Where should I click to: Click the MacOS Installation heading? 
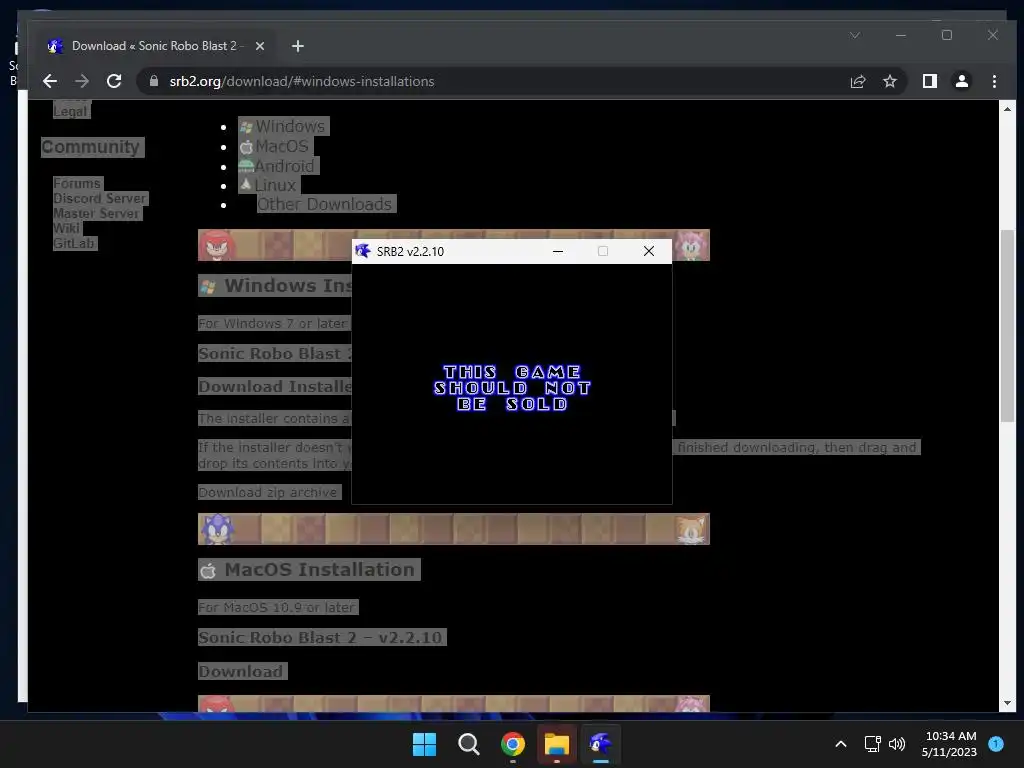pyautogui.click(x=310, y=569)
